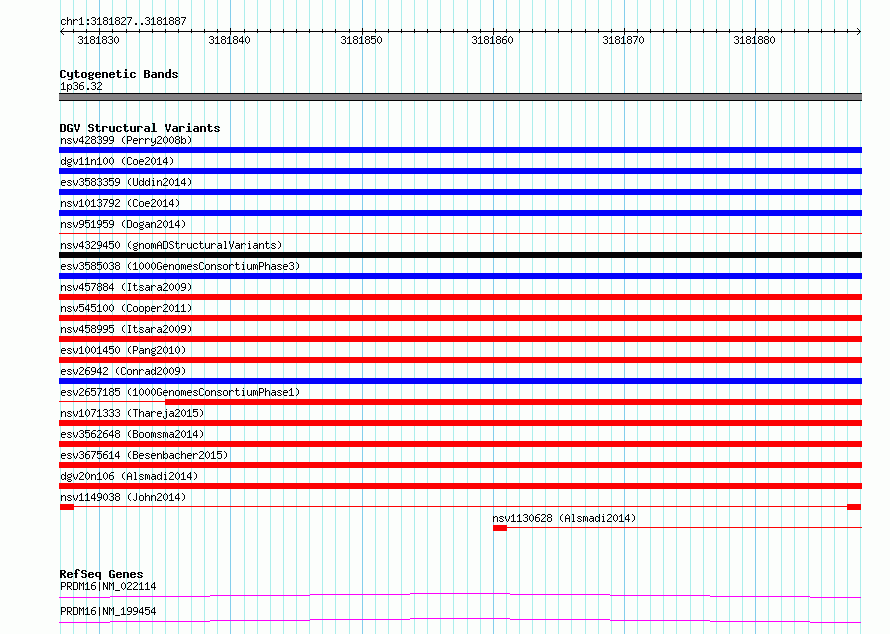Viewport: 890px width, 634px height.
Task: Open variant nsv1071333 (Thareja2015)
Action: click(x=132, y=413)
